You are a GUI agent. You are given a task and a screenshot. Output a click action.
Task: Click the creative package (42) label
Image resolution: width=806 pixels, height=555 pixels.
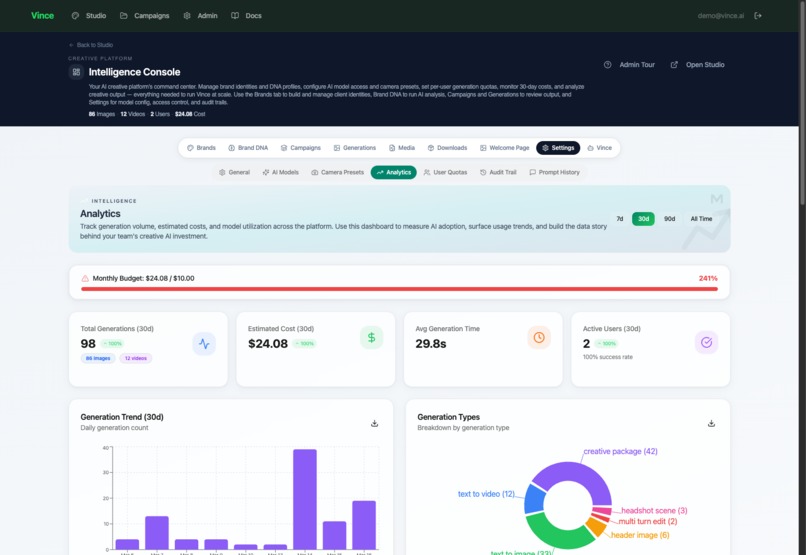point(620,451)
